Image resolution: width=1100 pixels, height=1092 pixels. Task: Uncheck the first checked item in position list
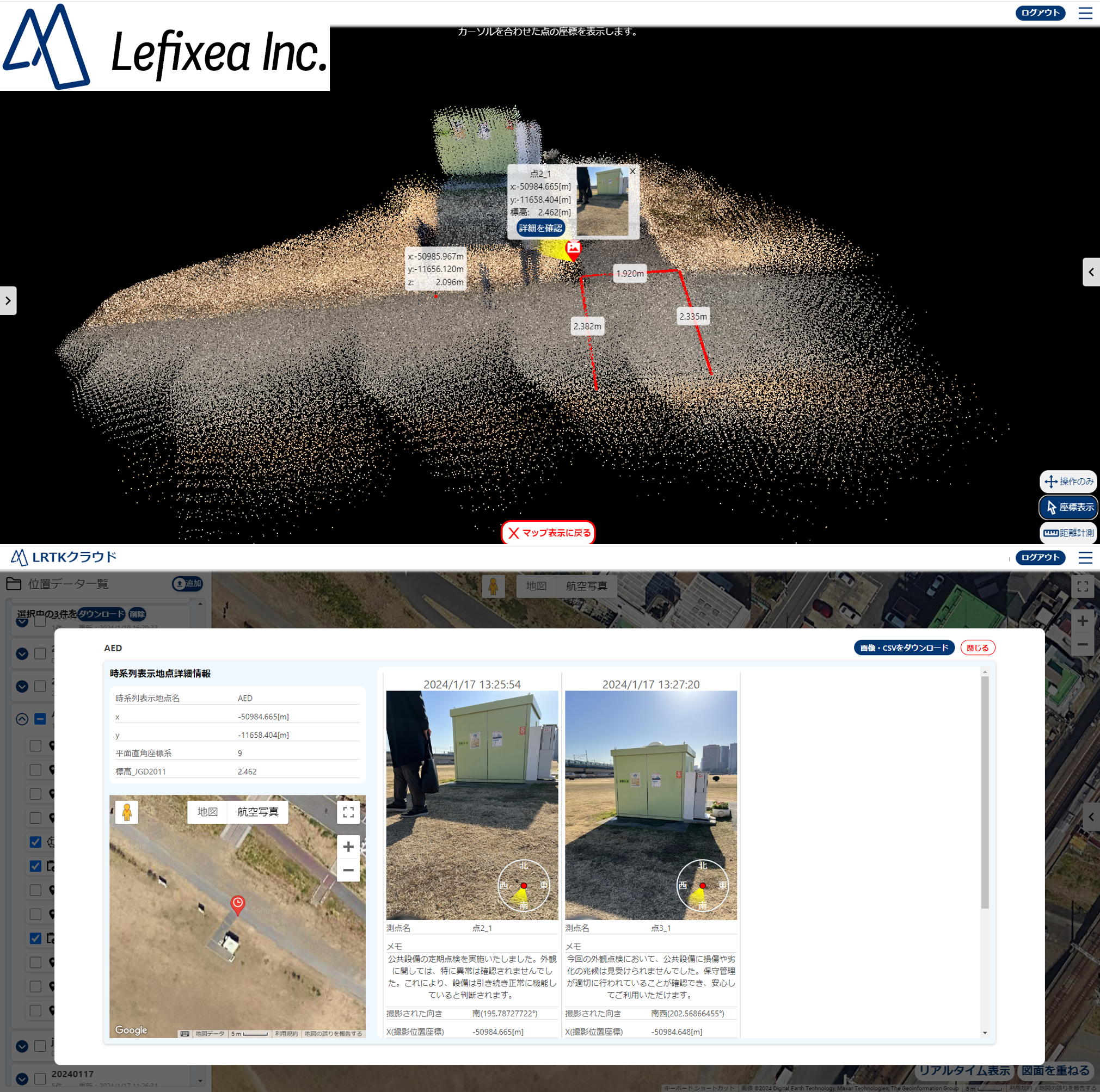pyautogui.click(x=35, y=842)
